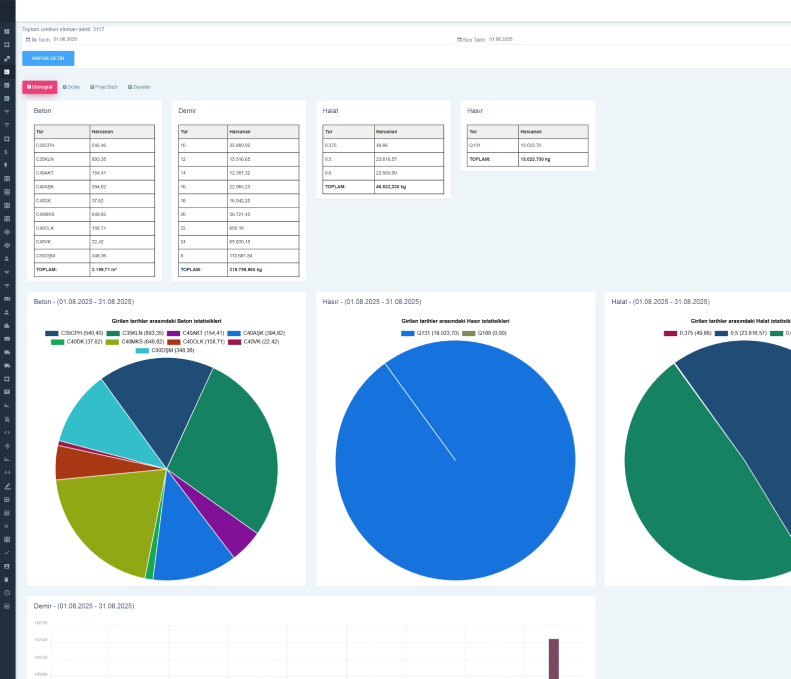This screenshot has height=679, width=791.
Task: Open the clock icon in the sidebar
Action: click(x=7, y=592)
